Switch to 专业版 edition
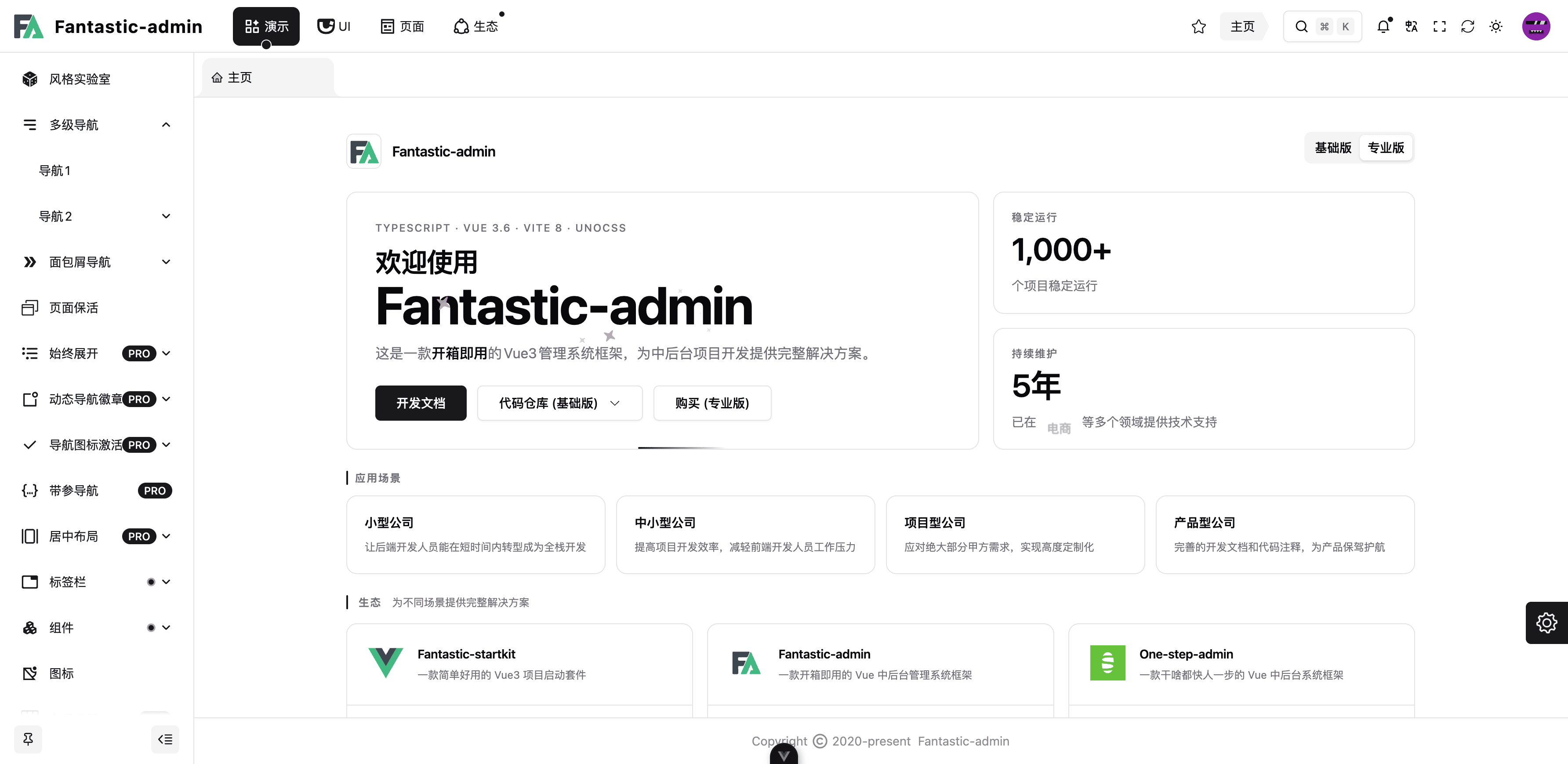This screenshot has width=1568, height=764. (x=1385, y=148)
